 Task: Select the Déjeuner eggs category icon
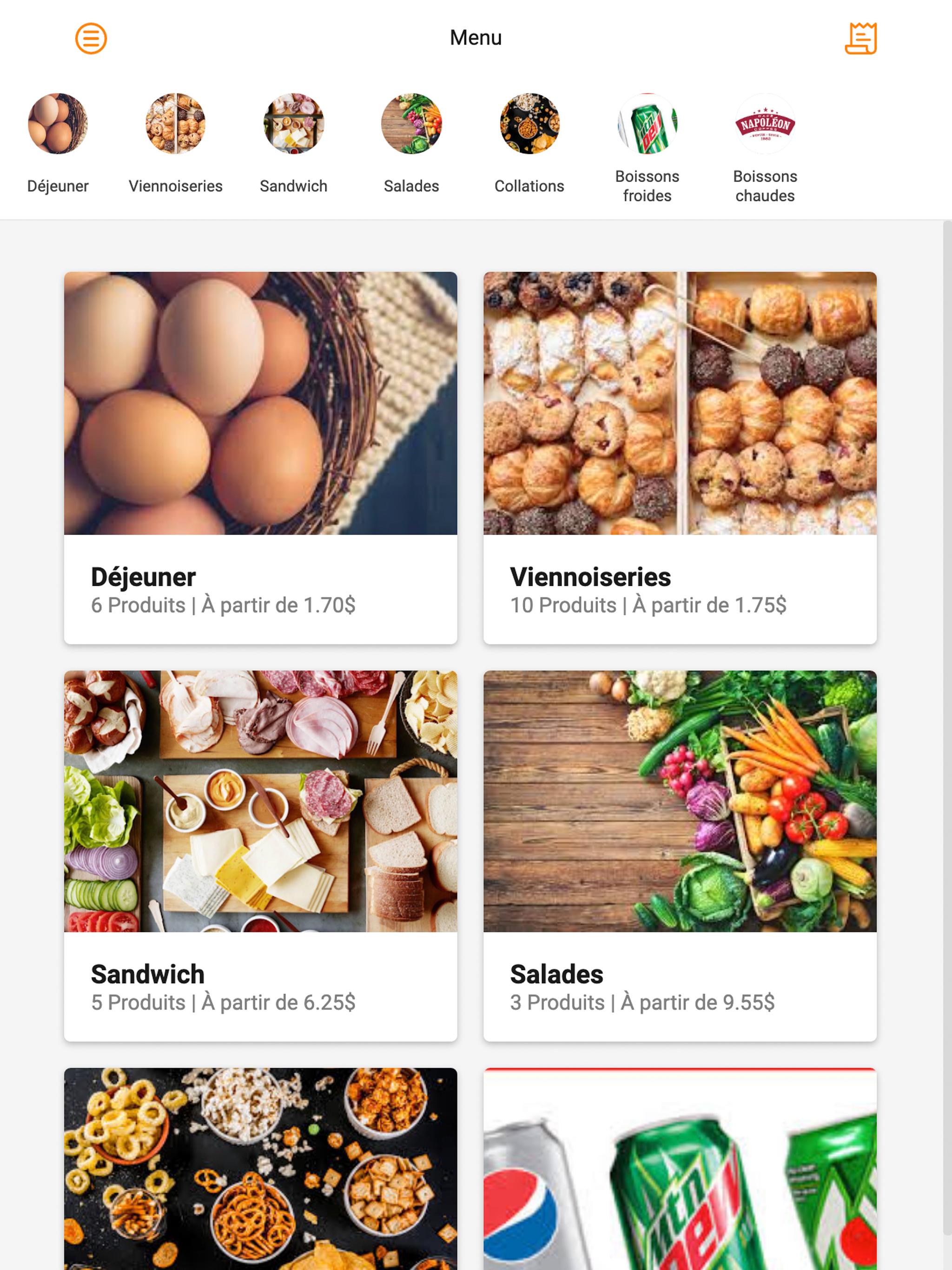tap(58, 124)
